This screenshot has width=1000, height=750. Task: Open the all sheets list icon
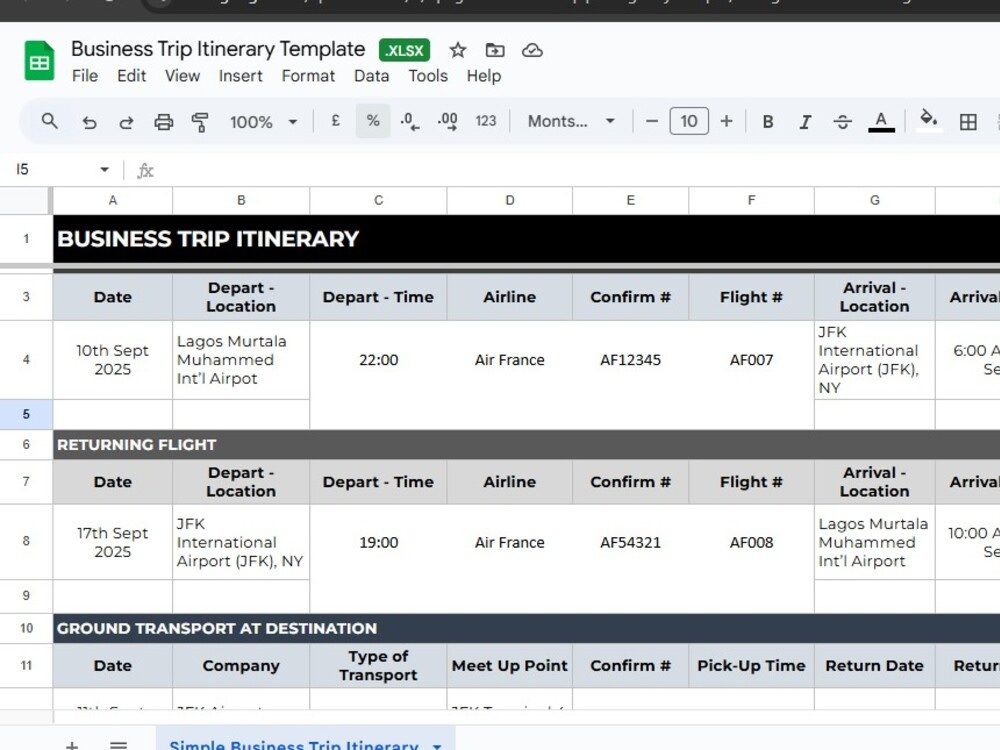(119, 744)
